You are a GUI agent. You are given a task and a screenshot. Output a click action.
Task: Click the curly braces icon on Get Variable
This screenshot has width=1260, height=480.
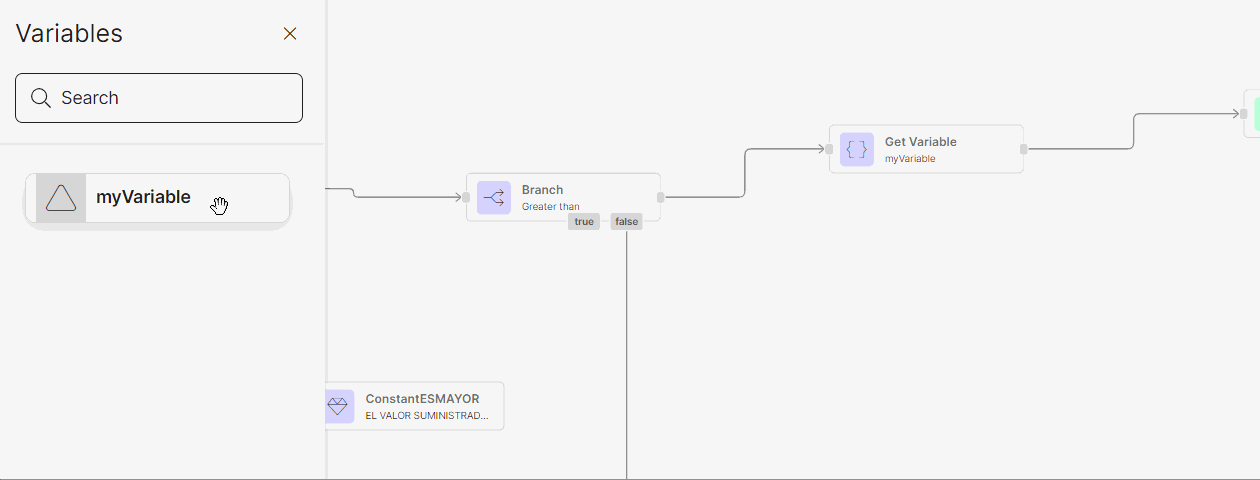pos(856,150)
